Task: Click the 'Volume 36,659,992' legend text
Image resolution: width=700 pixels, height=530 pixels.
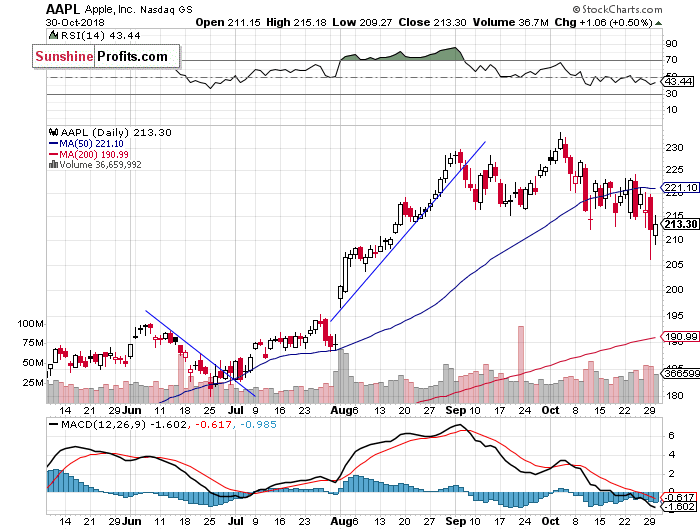Action: click(x=100, y=165)
